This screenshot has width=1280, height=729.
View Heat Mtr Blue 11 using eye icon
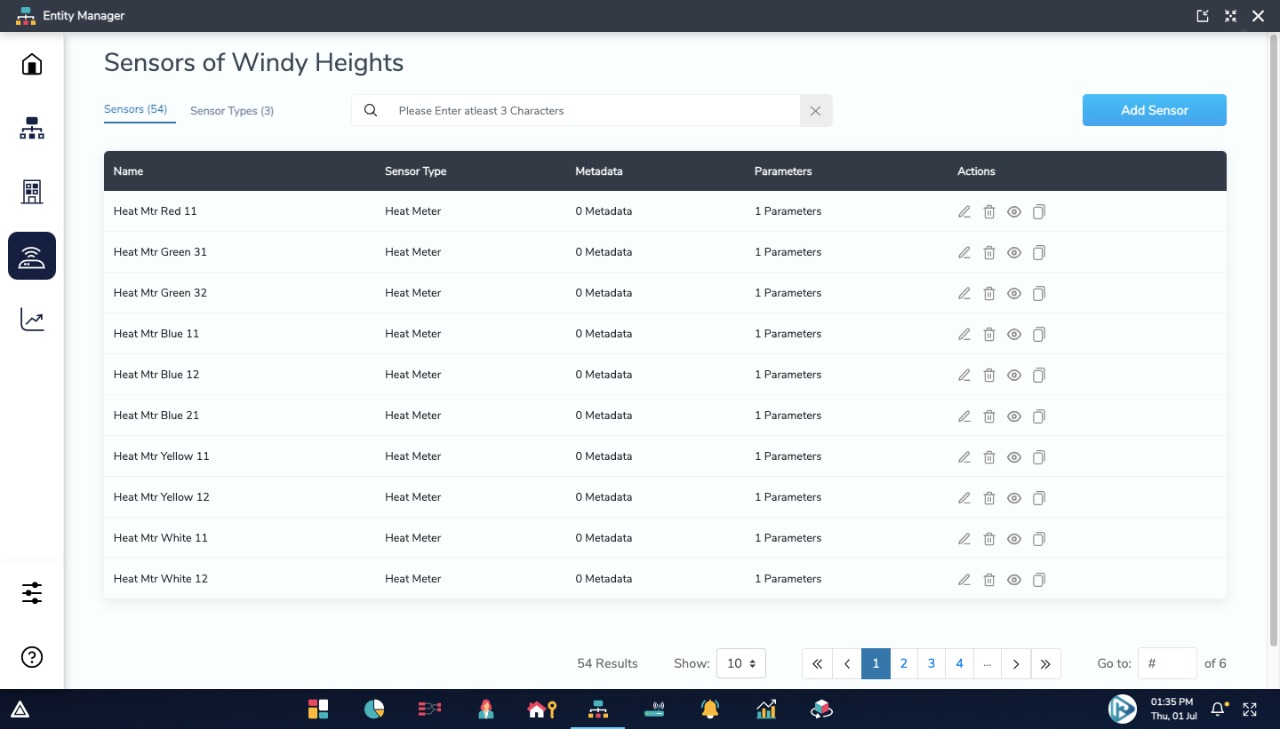[x=1014, y=334]
